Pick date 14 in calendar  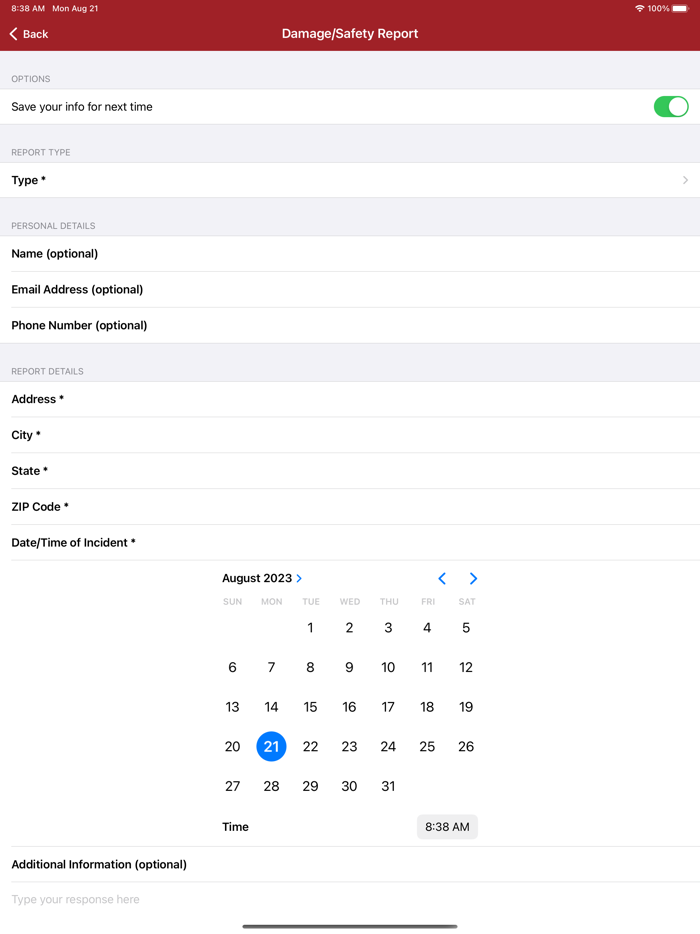pos(271,707)
